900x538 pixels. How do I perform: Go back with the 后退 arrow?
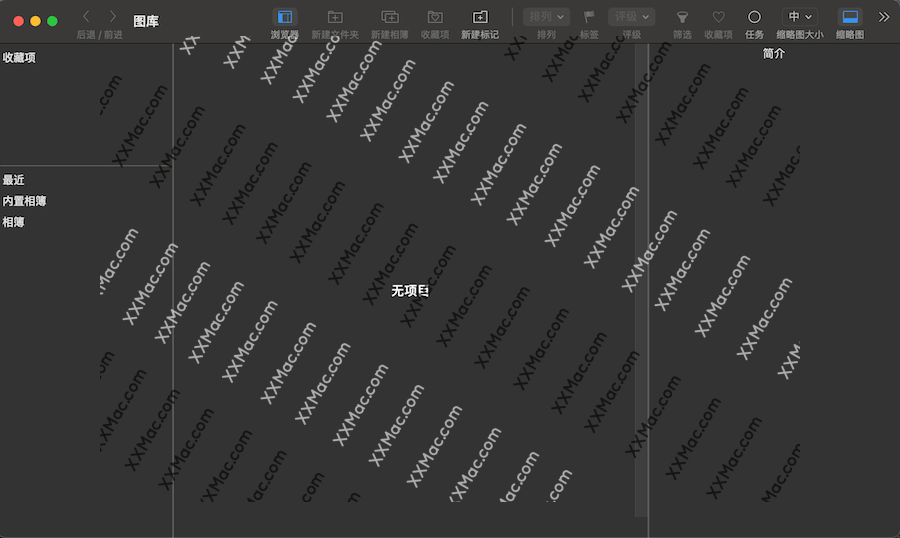[x=86, y=17]
